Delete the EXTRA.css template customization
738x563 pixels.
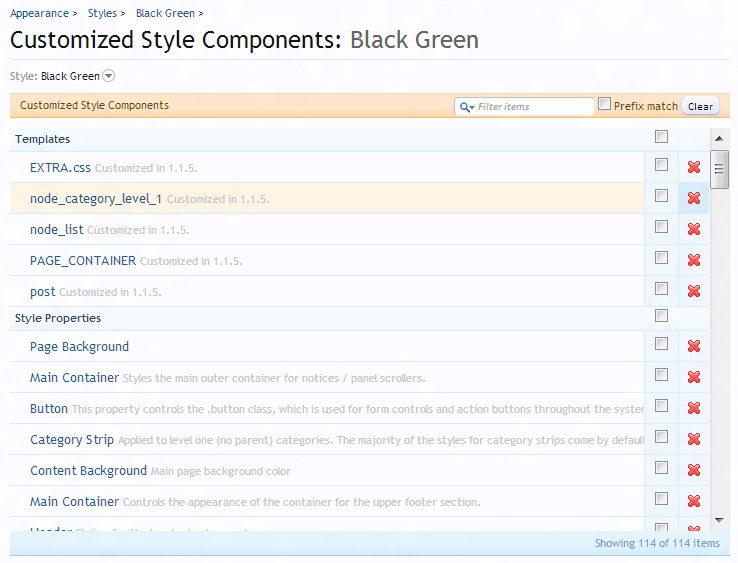click(694, 167)
